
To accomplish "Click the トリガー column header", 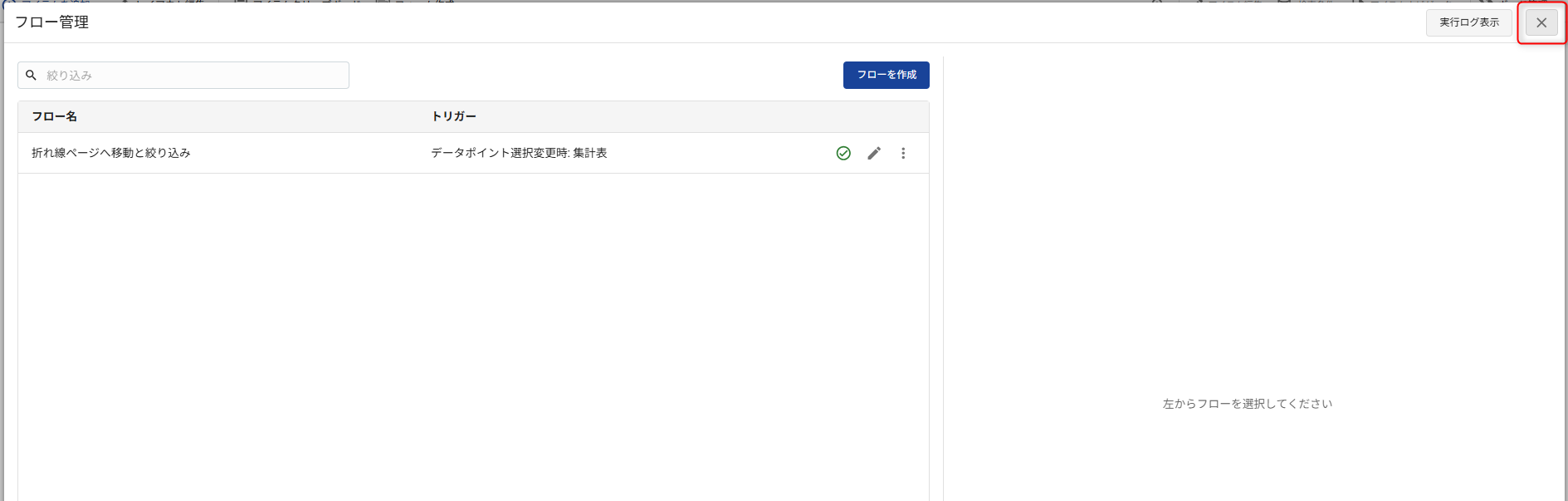I will pyautogui.click(x=453, y=116).
